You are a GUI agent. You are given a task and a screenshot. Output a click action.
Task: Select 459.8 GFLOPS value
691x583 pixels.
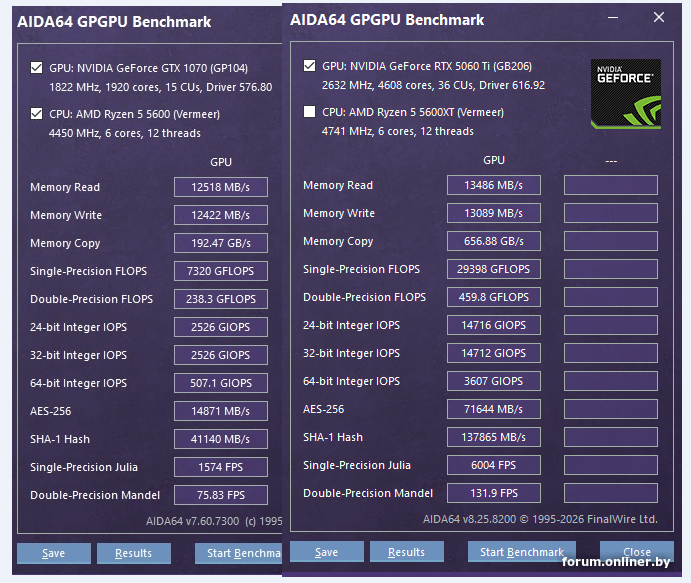tap(494, 297)
